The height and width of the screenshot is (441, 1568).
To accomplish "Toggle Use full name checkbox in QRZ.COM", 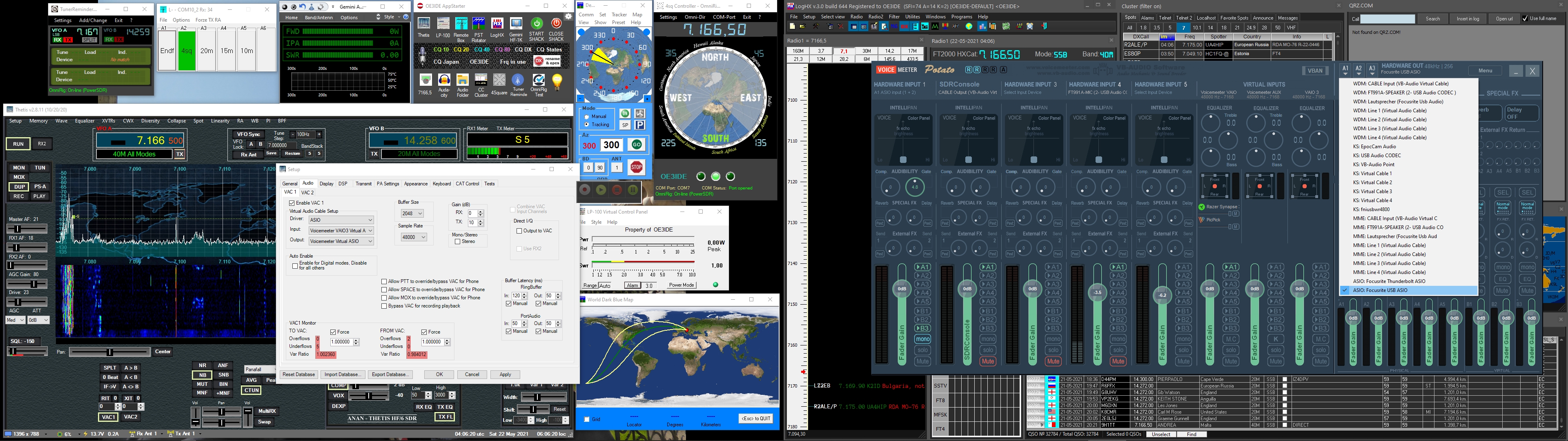I will pyautogui.click(x=1526, y=18).
